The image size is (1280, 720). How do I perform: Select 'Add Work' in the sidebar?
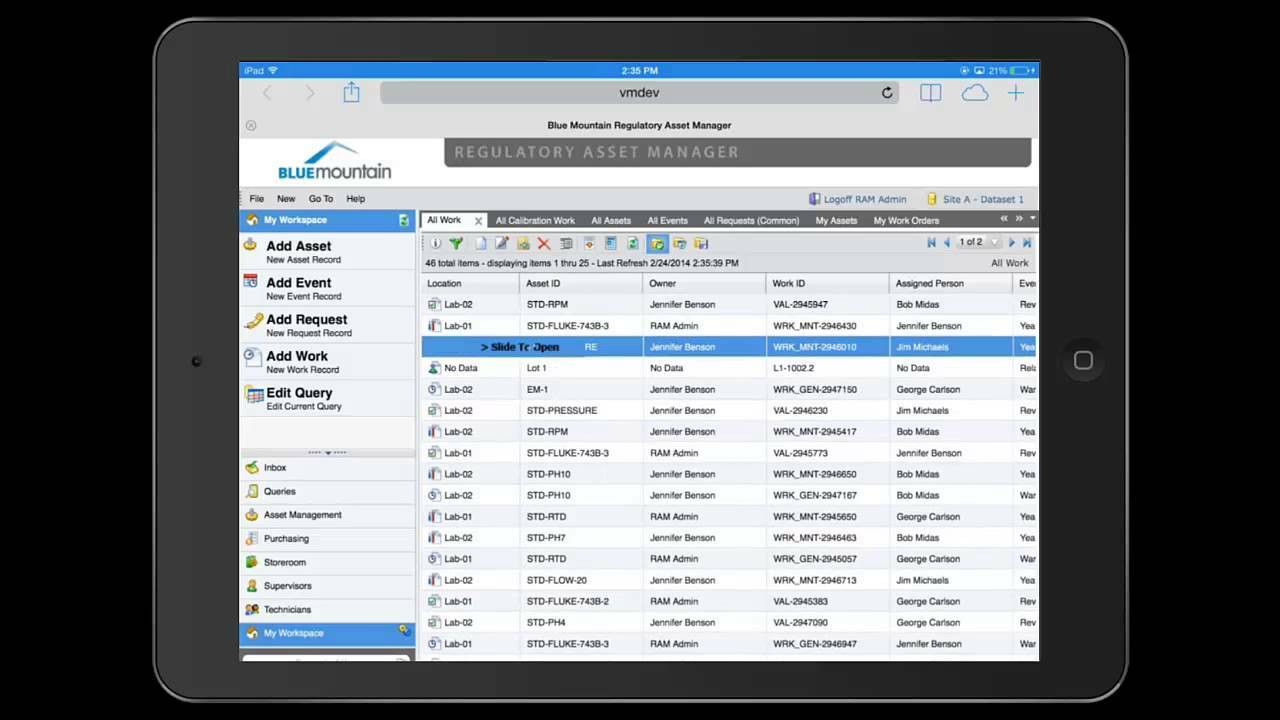pyautogui.click(x=297, y=356)
